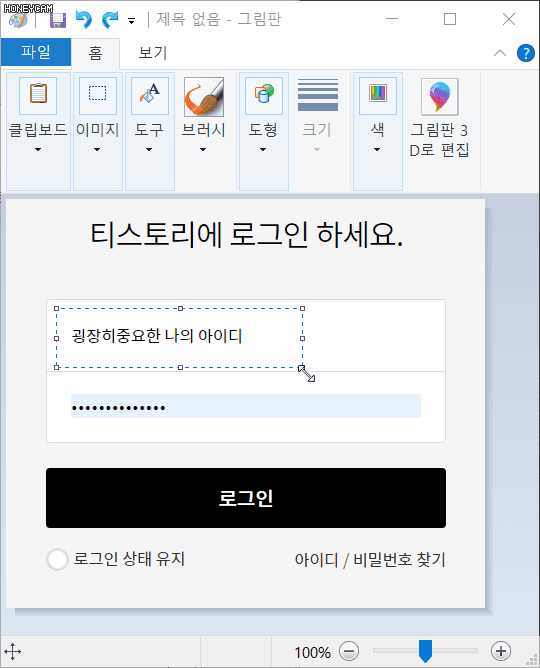Toggle the 로그인 상태 유지 radio circle

click(57, 559)
